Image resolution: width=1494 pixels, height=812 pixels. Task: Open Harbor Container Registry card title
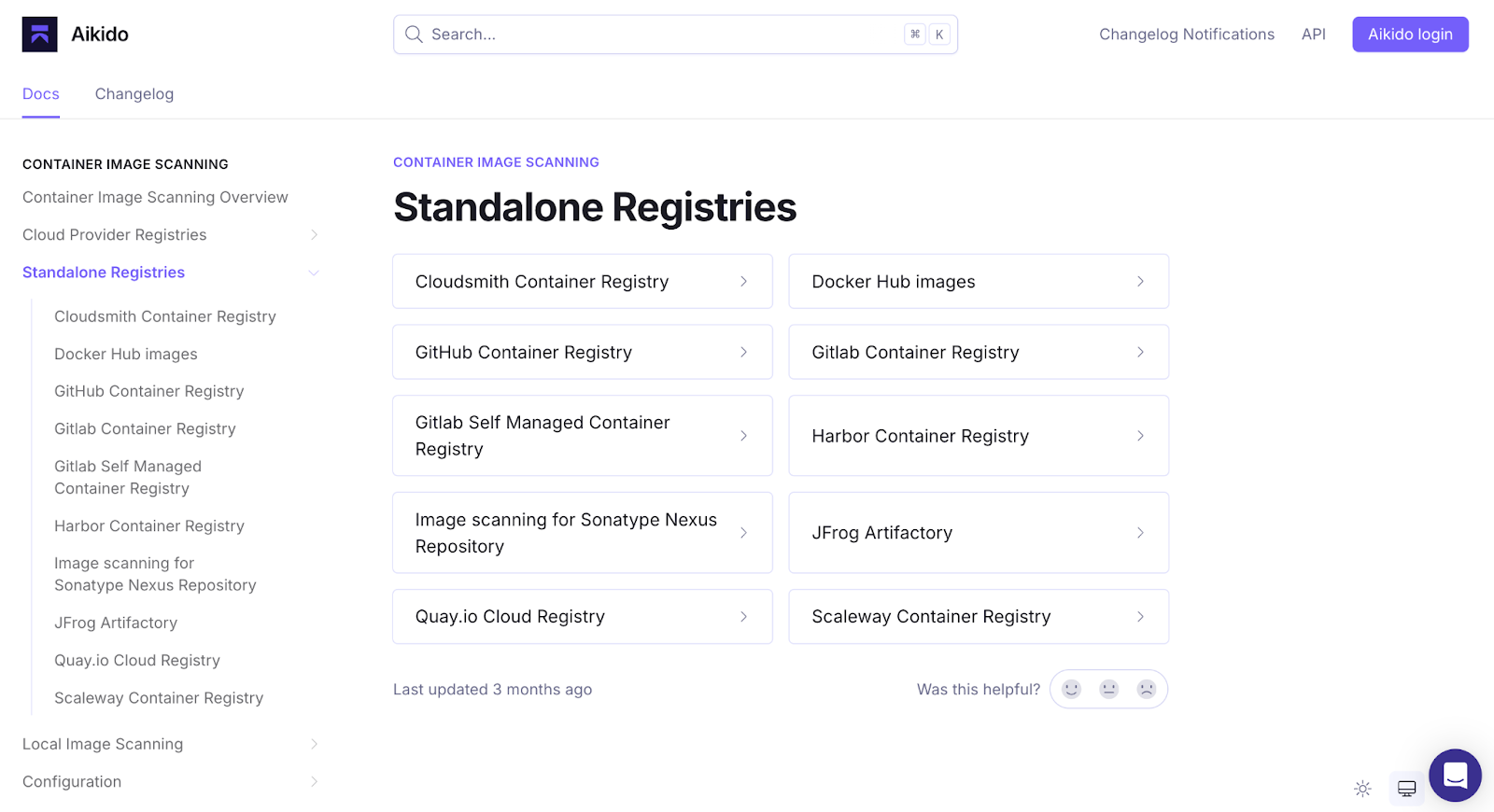921,436
